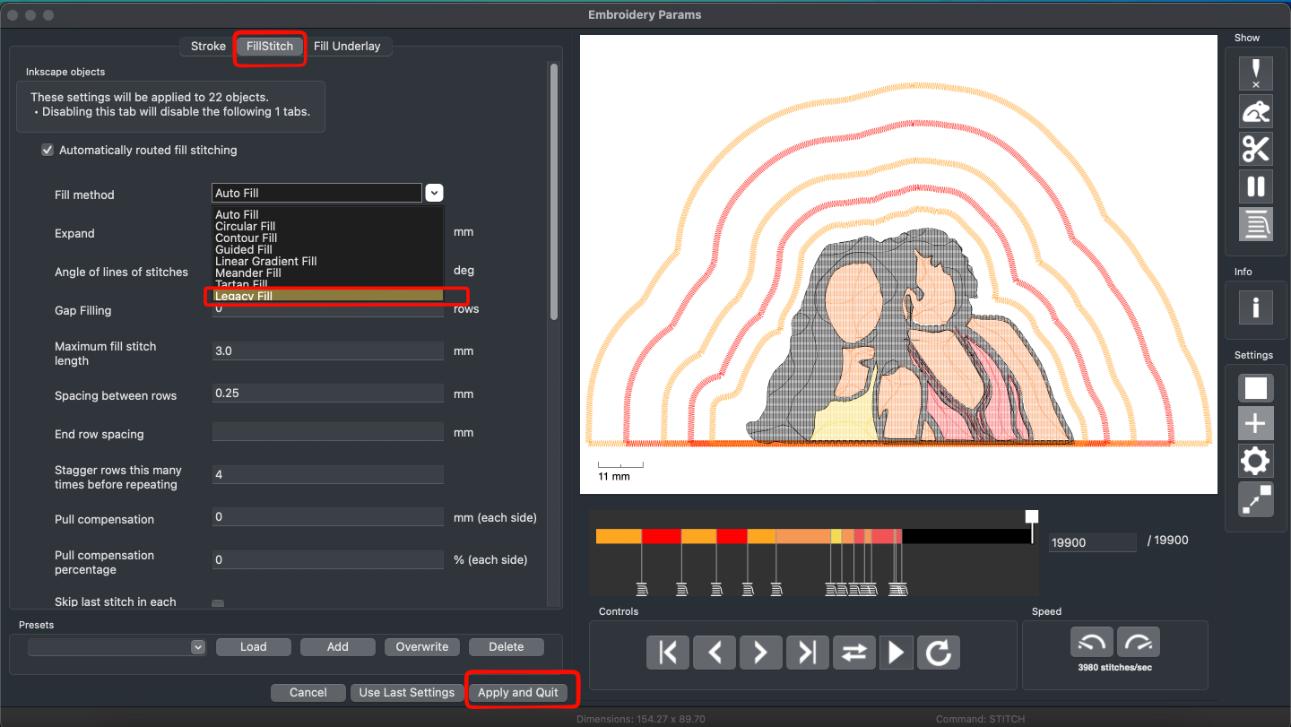Click the speed up stitches icon
Viewport: 1291px width, 727px height.
coord(1138,642)
